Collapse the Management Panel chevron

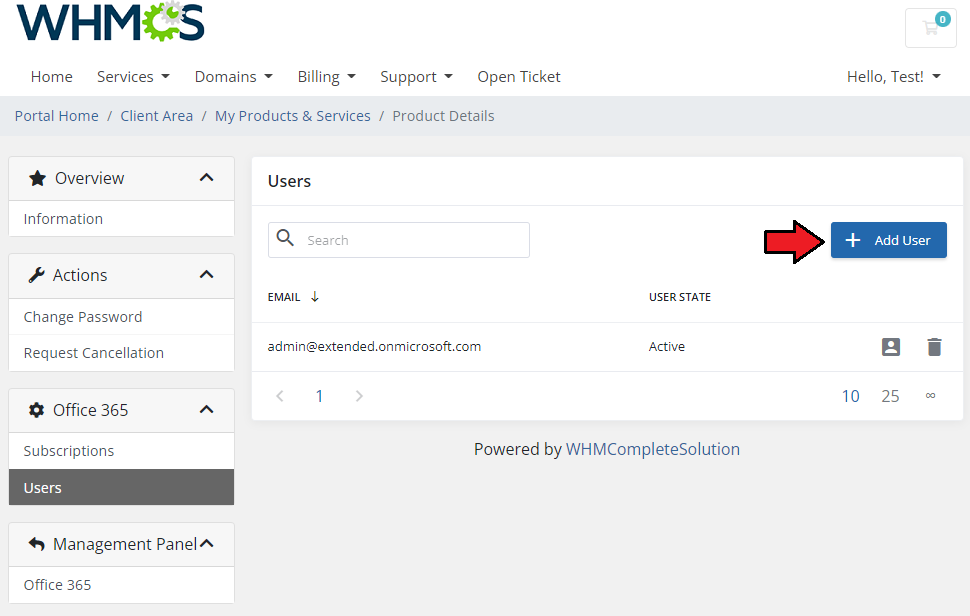click(x=207, y=543)
